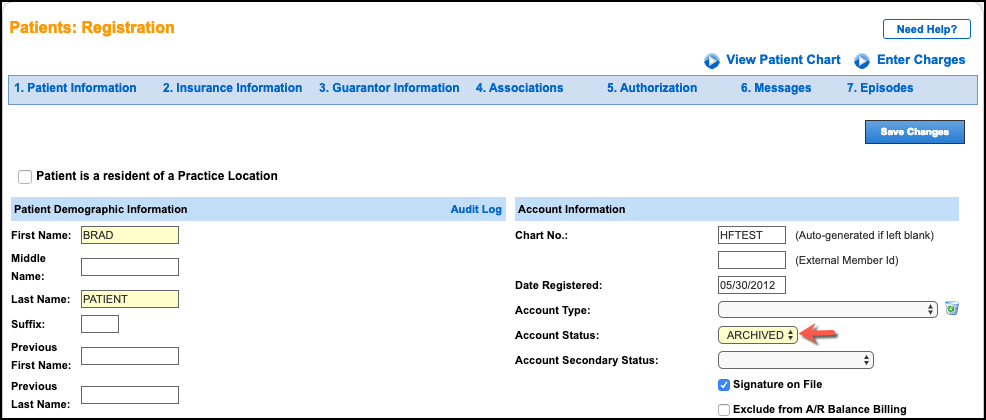986x420 pixels.
Task: Click the Patient Demographic Information header
Action: tap(100, 209)
